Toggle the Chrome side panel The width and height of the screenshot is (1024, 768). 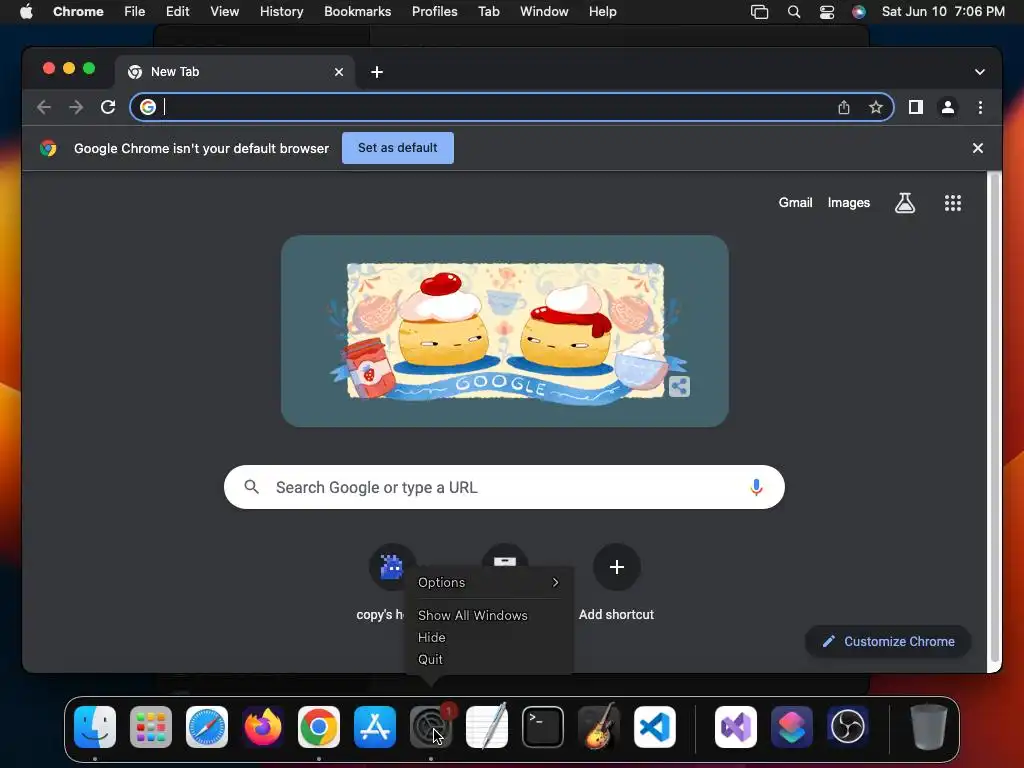[916, 107]
